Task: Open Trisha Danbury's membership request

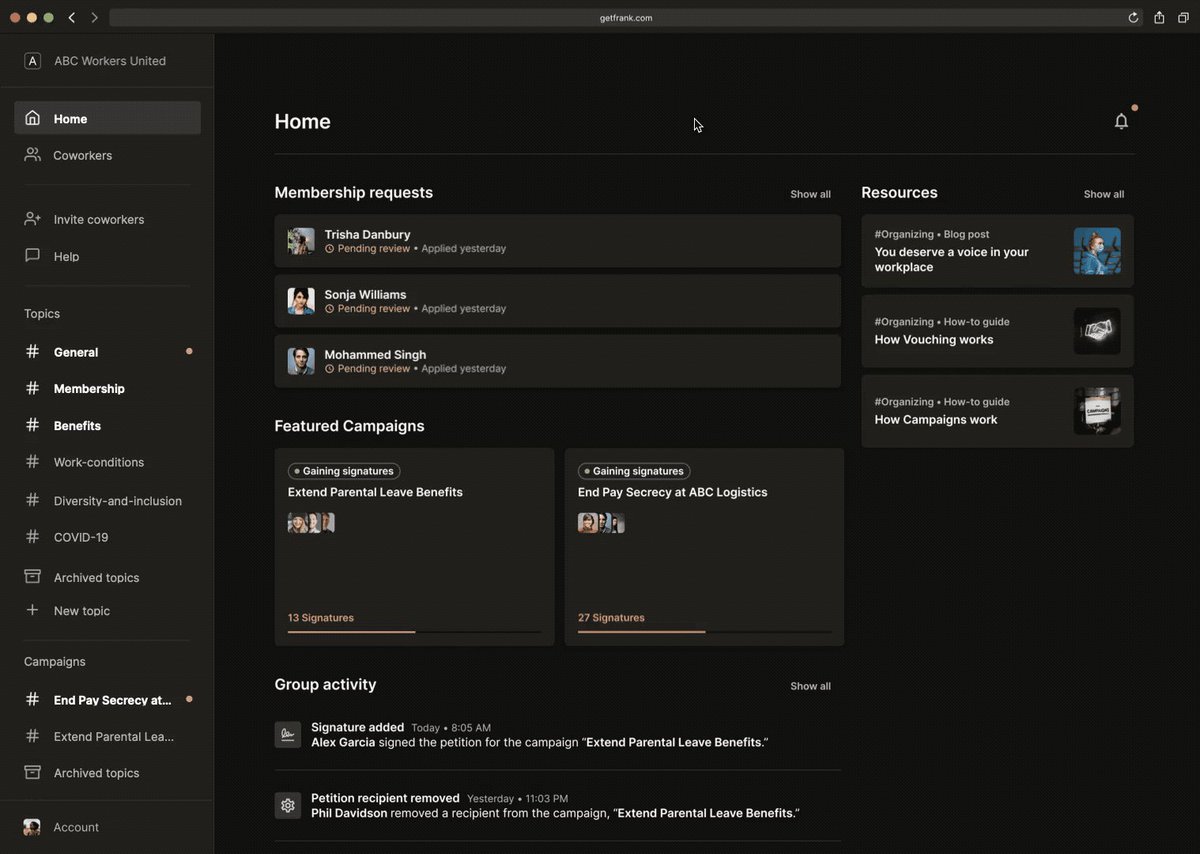Action: click(558, 241)
